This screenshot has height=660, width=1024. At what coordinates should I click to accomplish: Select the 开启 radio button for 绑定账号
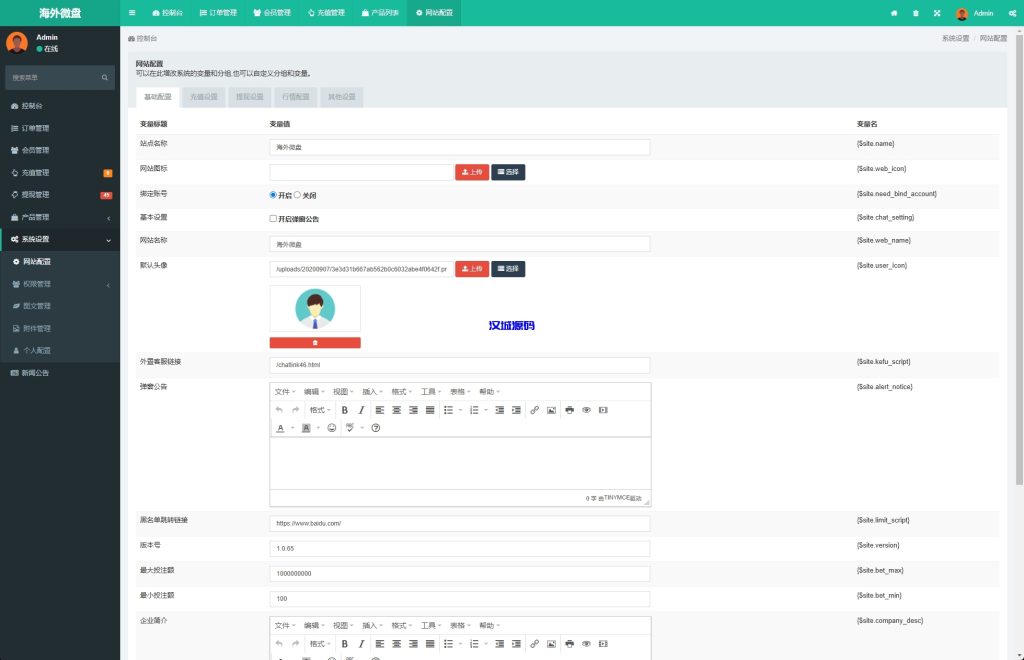coord(274,195)
